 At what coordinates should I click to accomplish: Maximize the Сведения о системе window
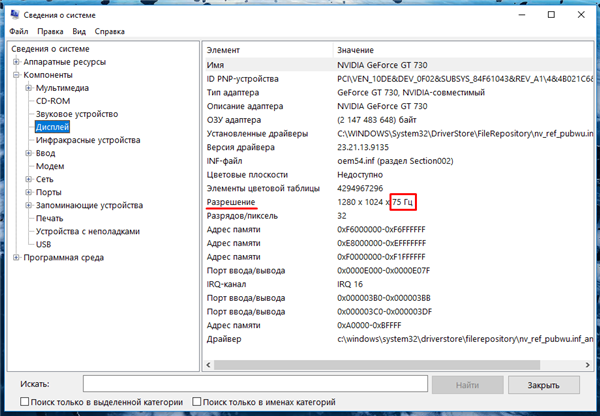click(x=551, y=15)
